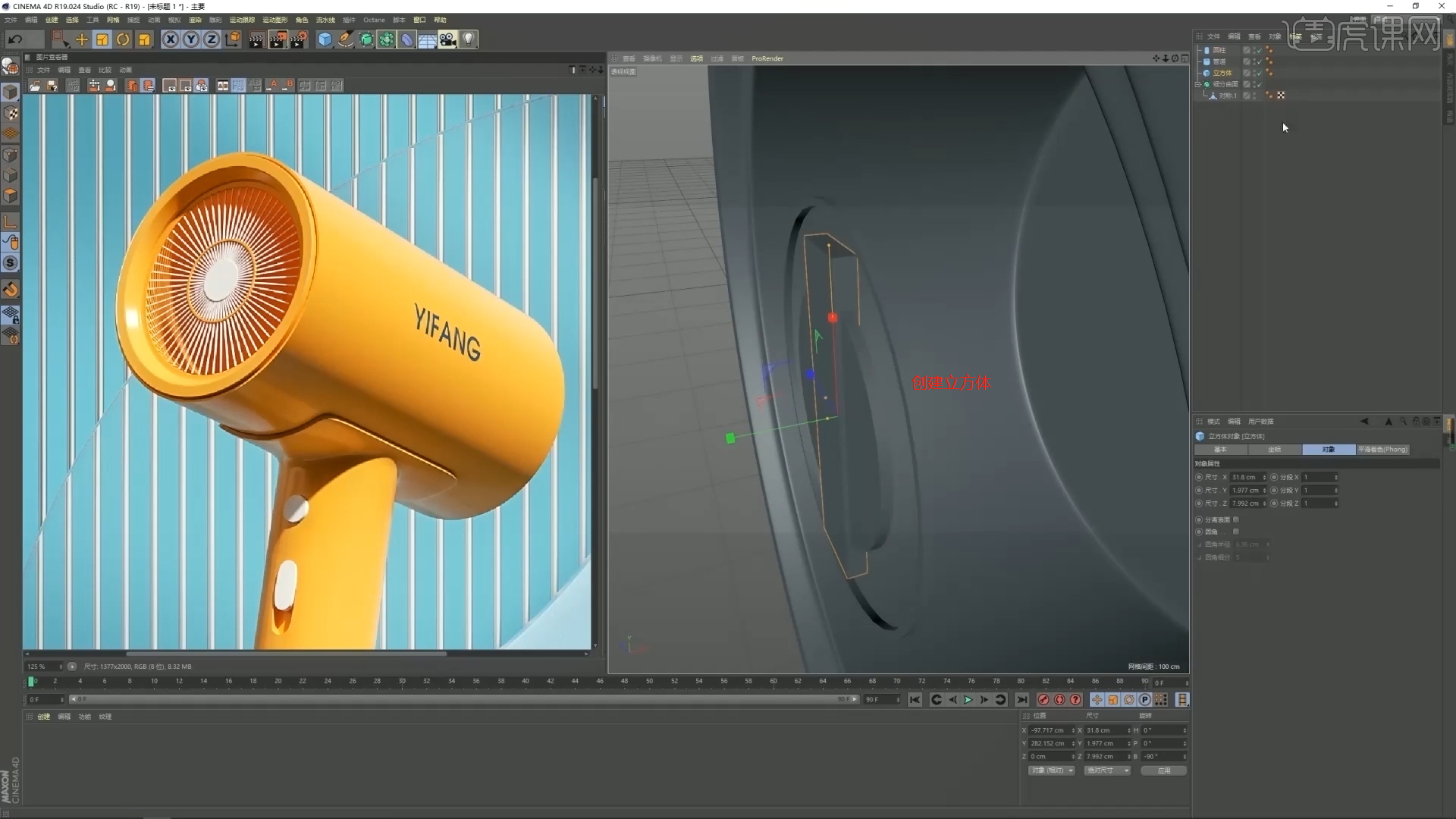This screenshot has width=1456, height=819.
Task: Click stepper arrows of 尺寸 . Y field
Action: coord(1264,491)
